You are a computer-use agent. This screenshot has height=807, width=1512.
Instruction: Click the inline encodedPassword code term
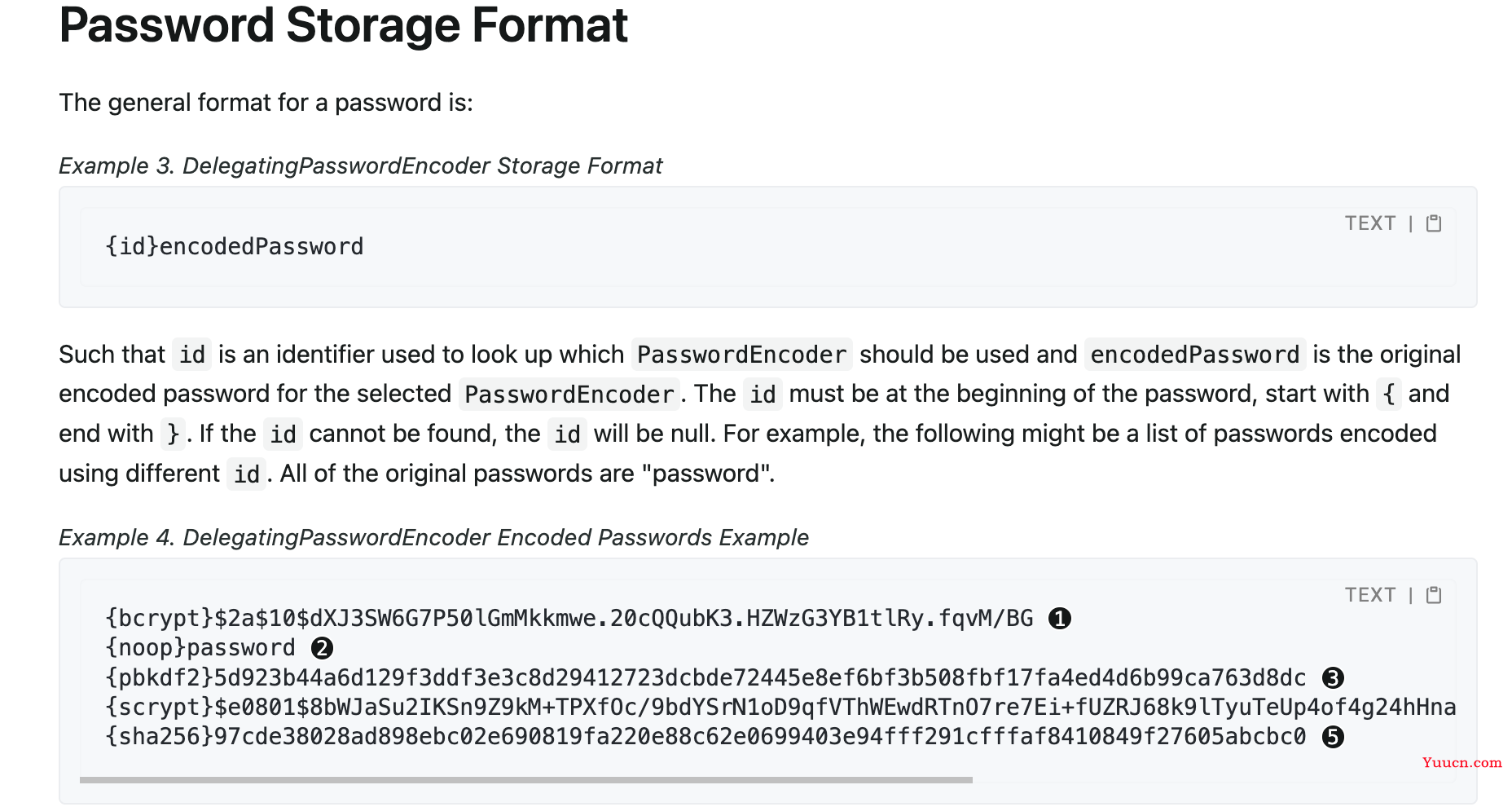1195,355
